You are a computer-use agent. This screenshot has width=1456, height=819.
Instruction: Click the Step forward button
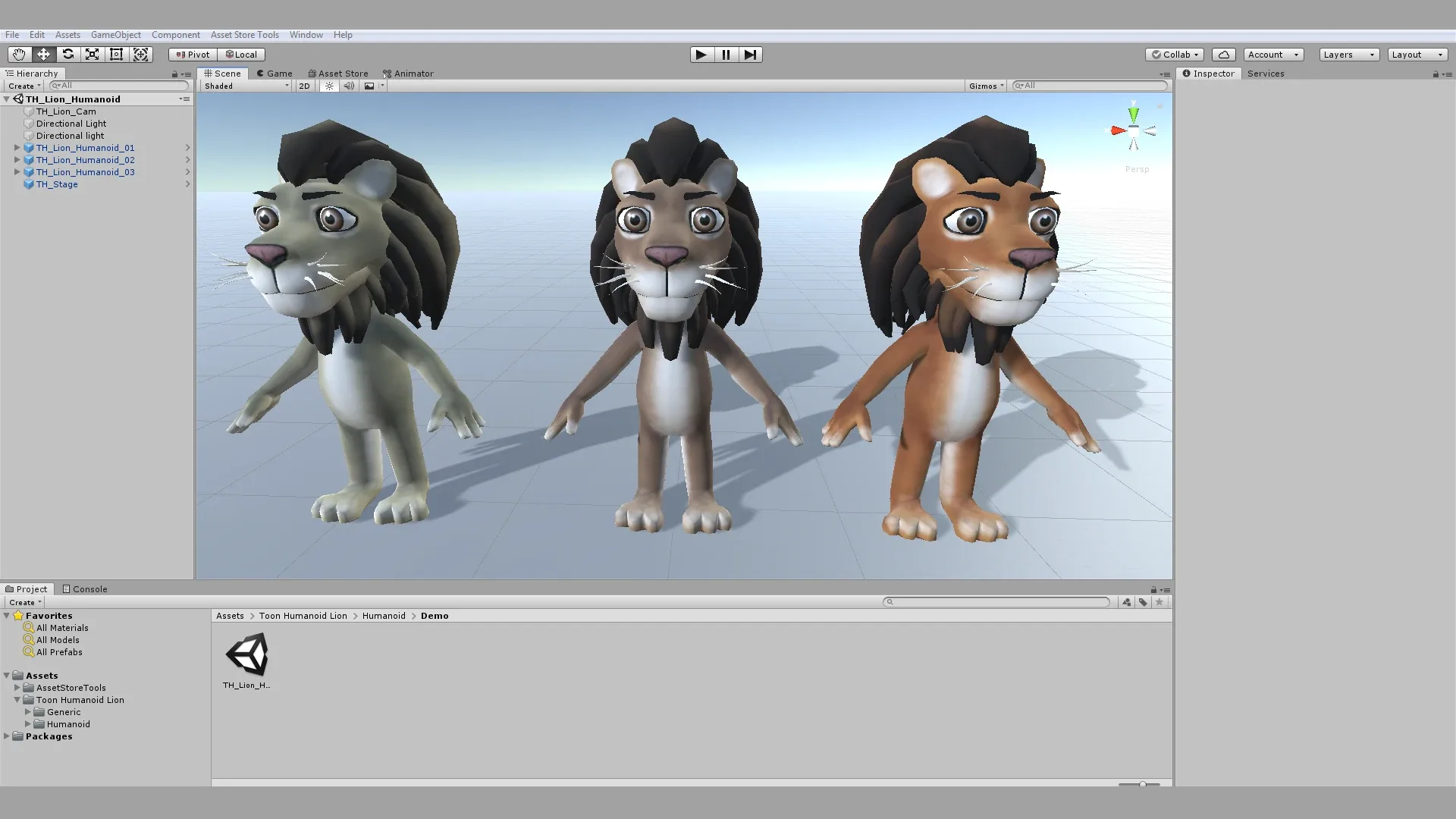tap(750, 55)
